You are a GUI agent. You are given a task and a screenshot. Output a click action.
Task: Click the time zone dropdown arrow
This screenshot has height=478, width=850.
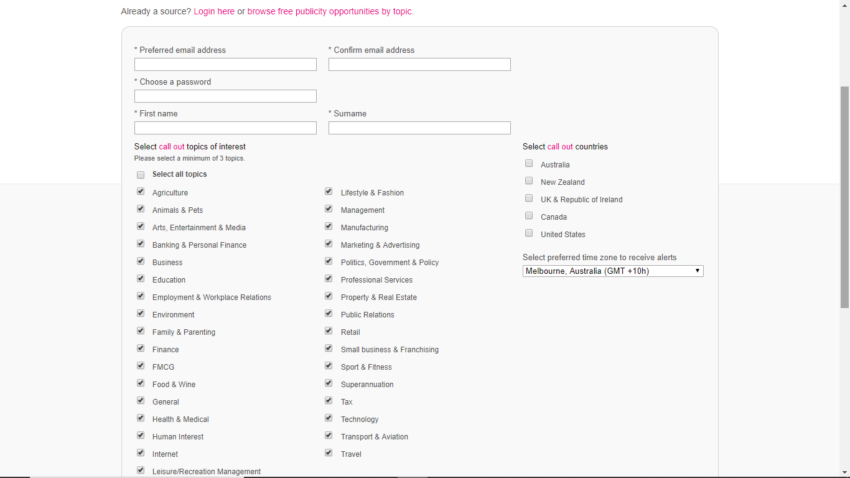[x=698, y=271]
